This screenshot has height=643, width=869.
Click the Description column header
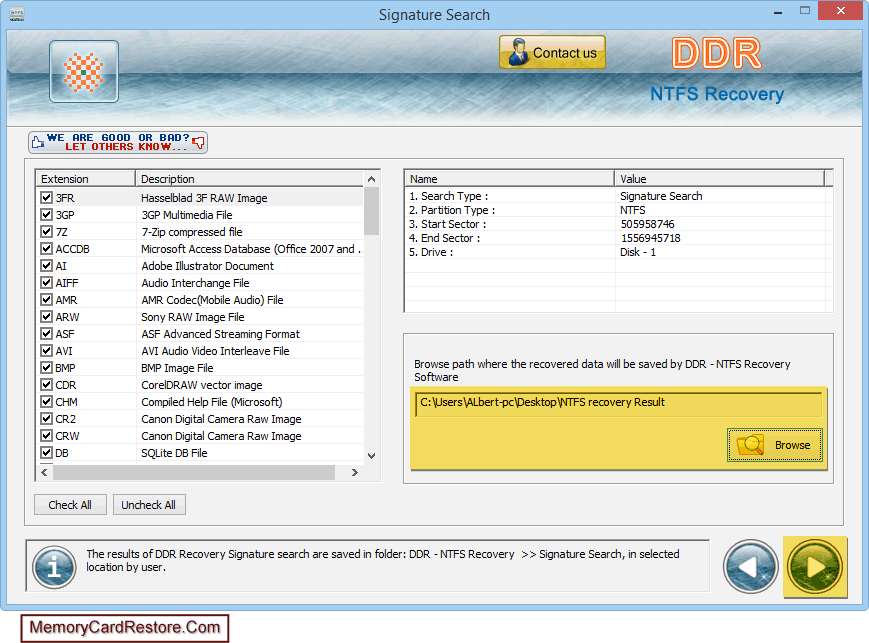248,179
